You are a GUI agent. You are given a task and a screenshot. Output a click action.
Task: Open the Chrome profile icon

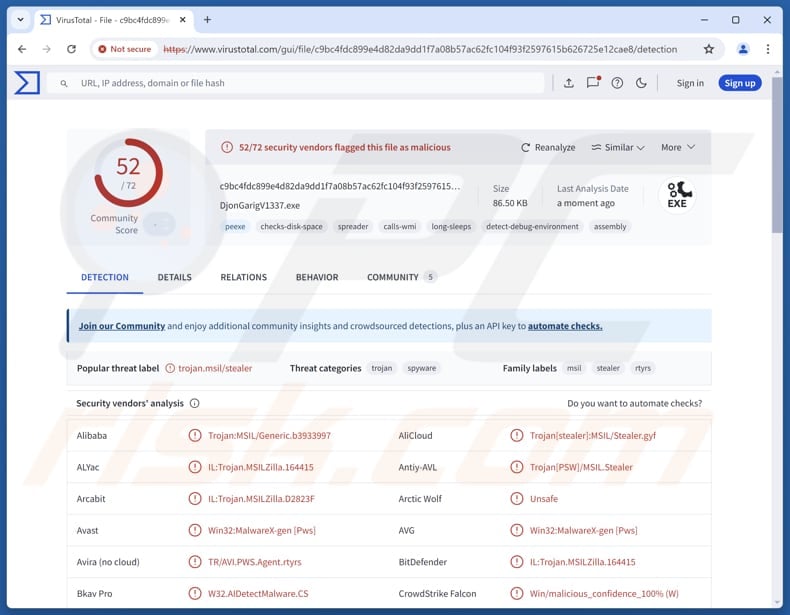click(x=743, y=49)
